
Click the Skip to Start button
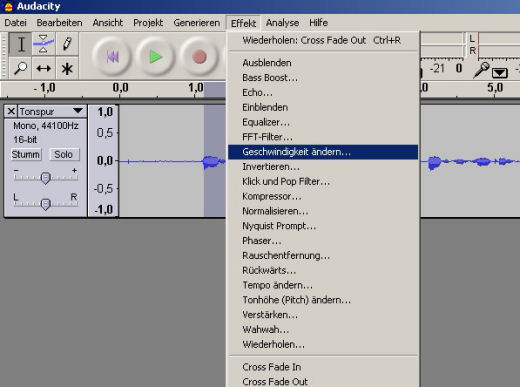pos(112,57)
